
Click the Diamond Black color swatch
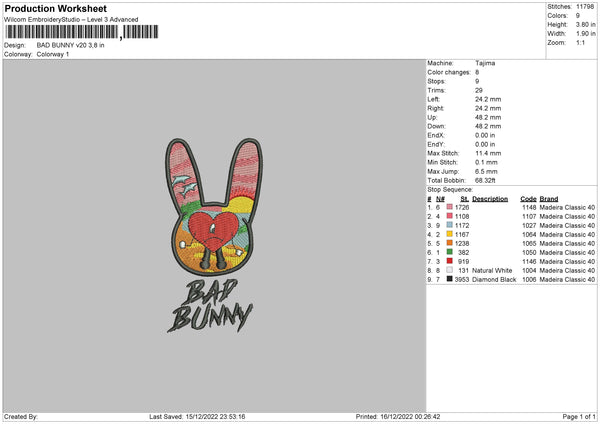click(x=450, y=279)
